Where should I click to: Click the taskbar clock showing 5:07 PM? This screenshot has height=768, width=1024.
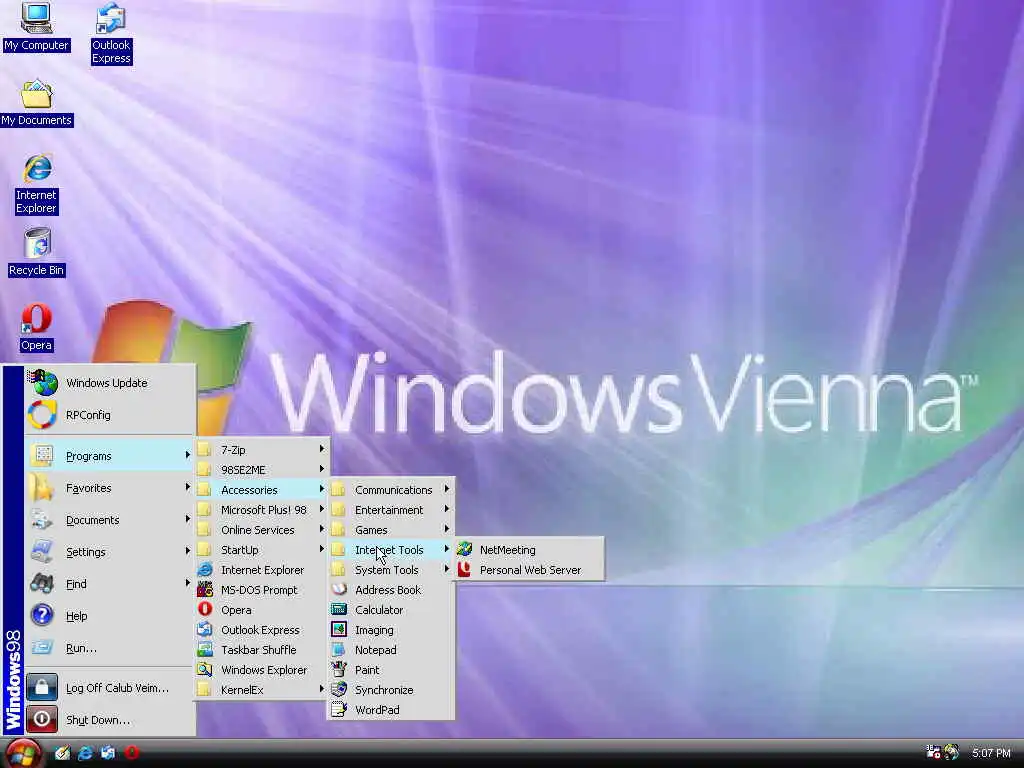click(x=991, y=753)
